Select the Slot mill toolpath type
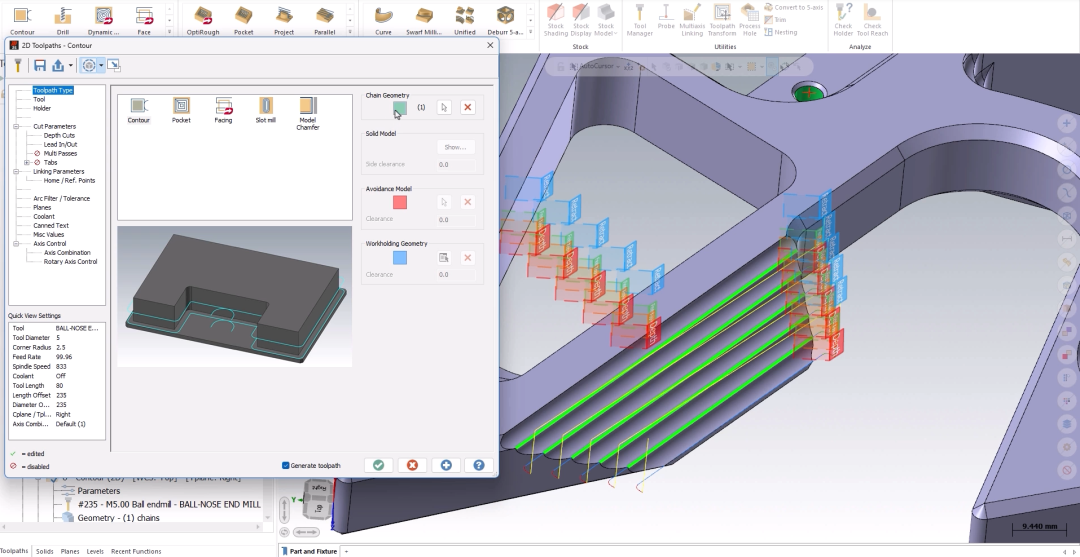 pyautogui.click(x=265, y=110)
